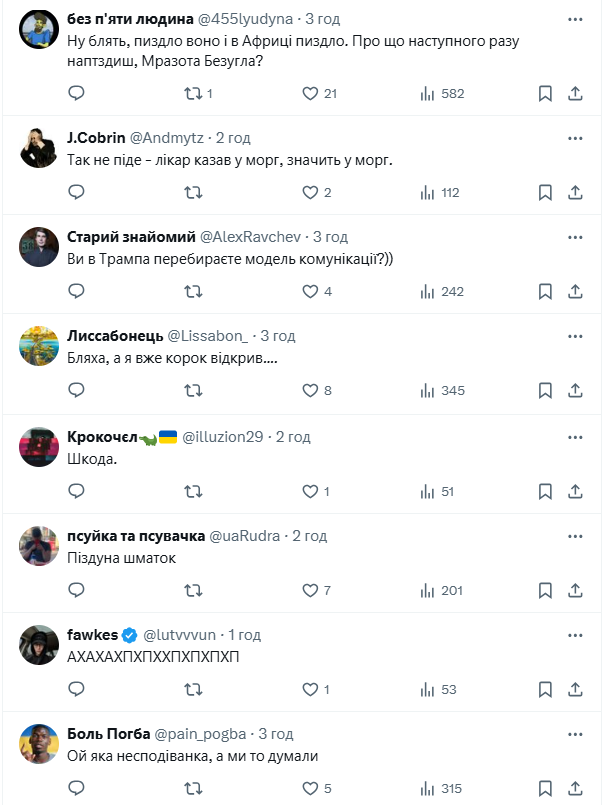Reply to J.Cobrin's tweet

click(76, 192)
